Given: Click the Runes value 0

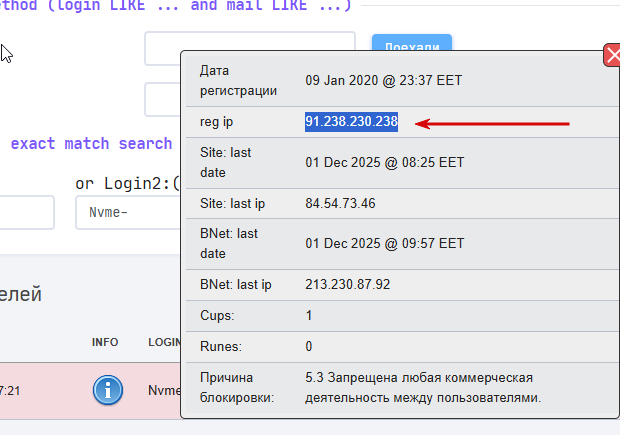Looking at the screenshot, I should [309, 346].
